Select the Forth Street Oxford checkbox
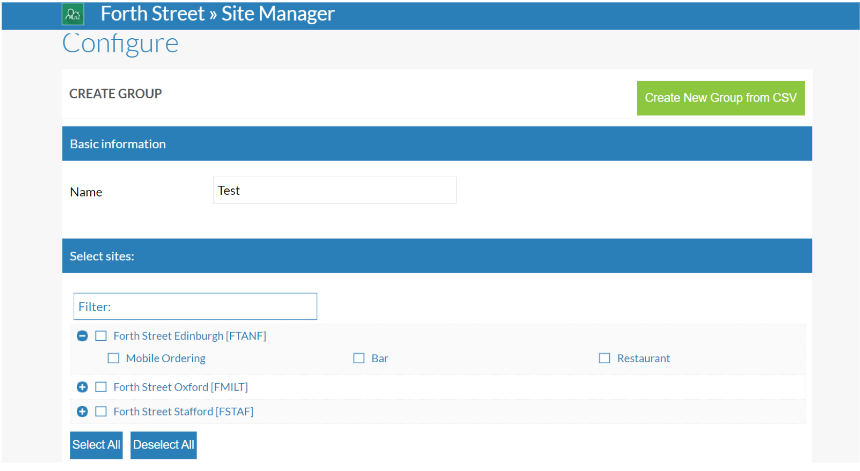The image size is (860, 471). point(101,387)
